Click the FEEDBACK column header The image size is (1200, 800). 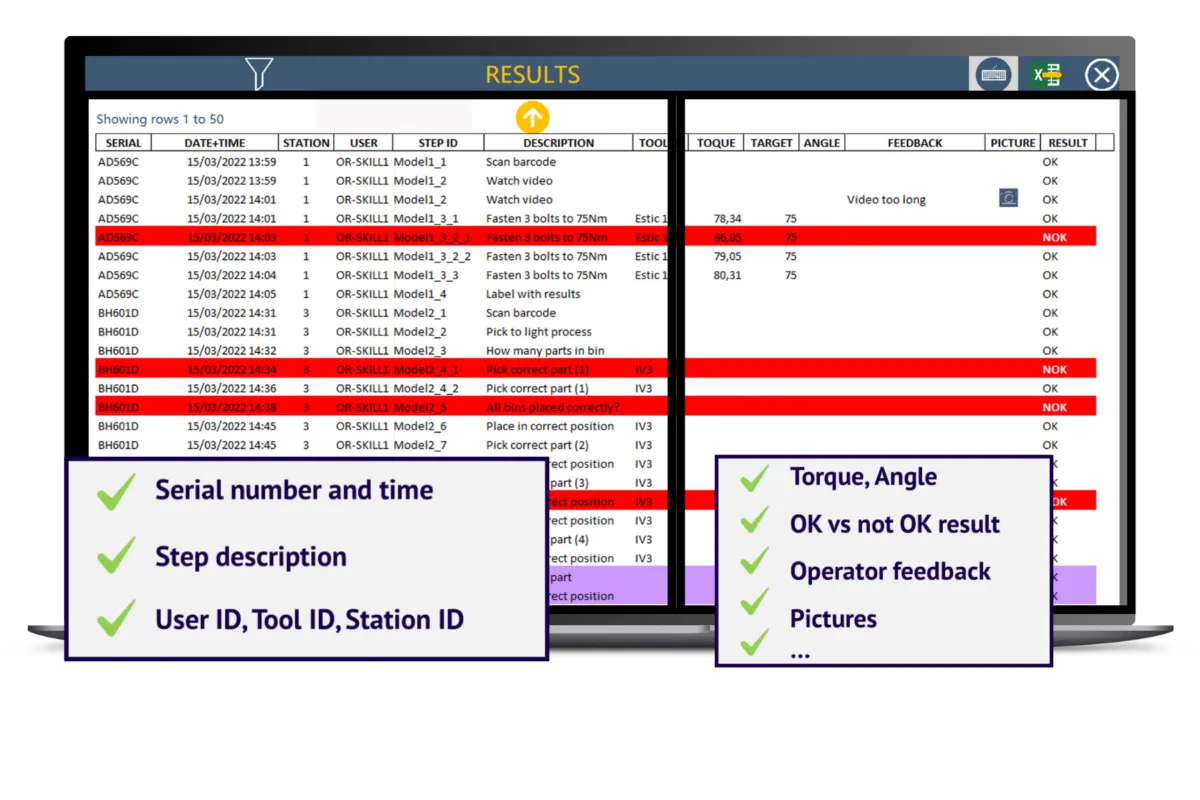(915, 143)
